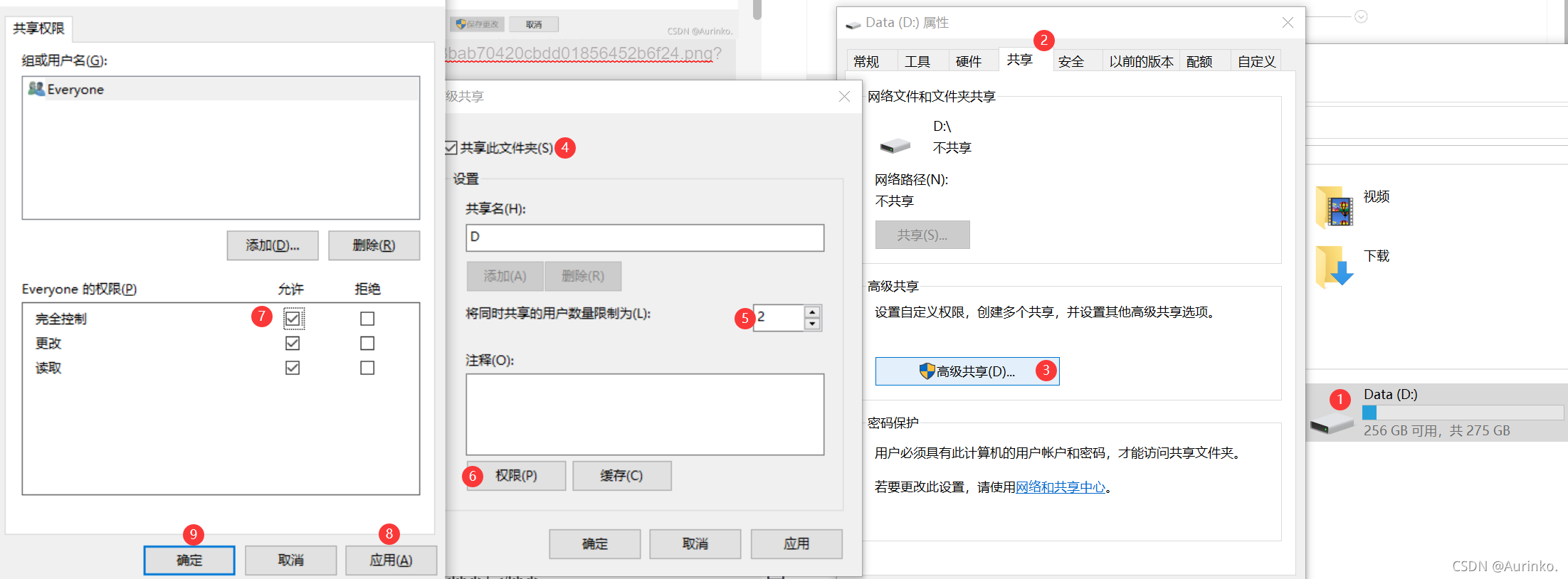Toggle Allow checkbox for 读取
This screenshot has width=1568, height=579.
[293, 368]
